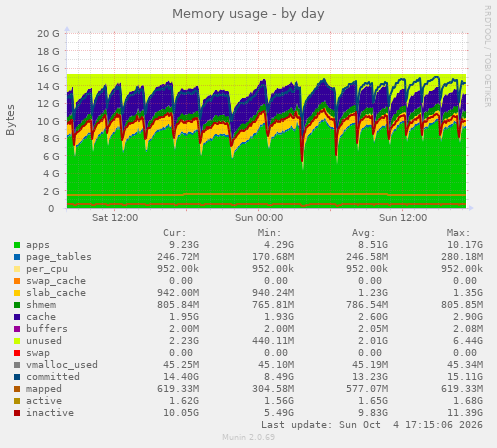This screenshot has height=448, width=497.
Task: Click the per_cpu pale yellow swatch
Action: click(17, 269)
